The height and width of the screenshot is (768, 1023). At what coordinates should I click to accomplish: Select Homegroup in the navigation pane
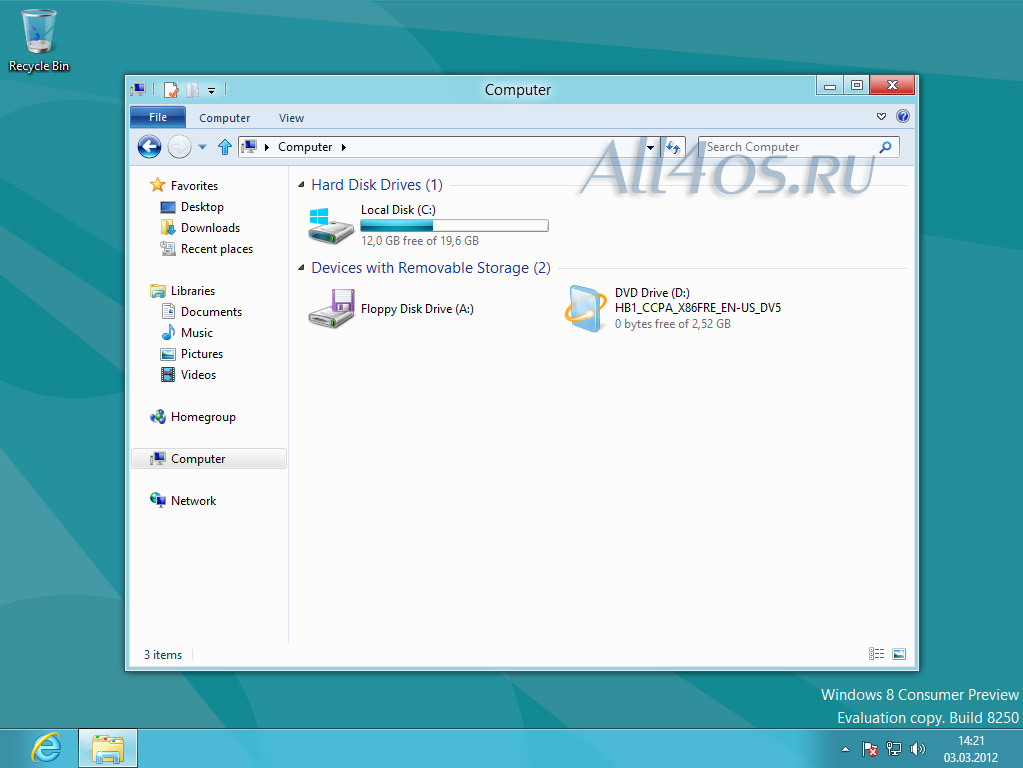click(202, 417)
